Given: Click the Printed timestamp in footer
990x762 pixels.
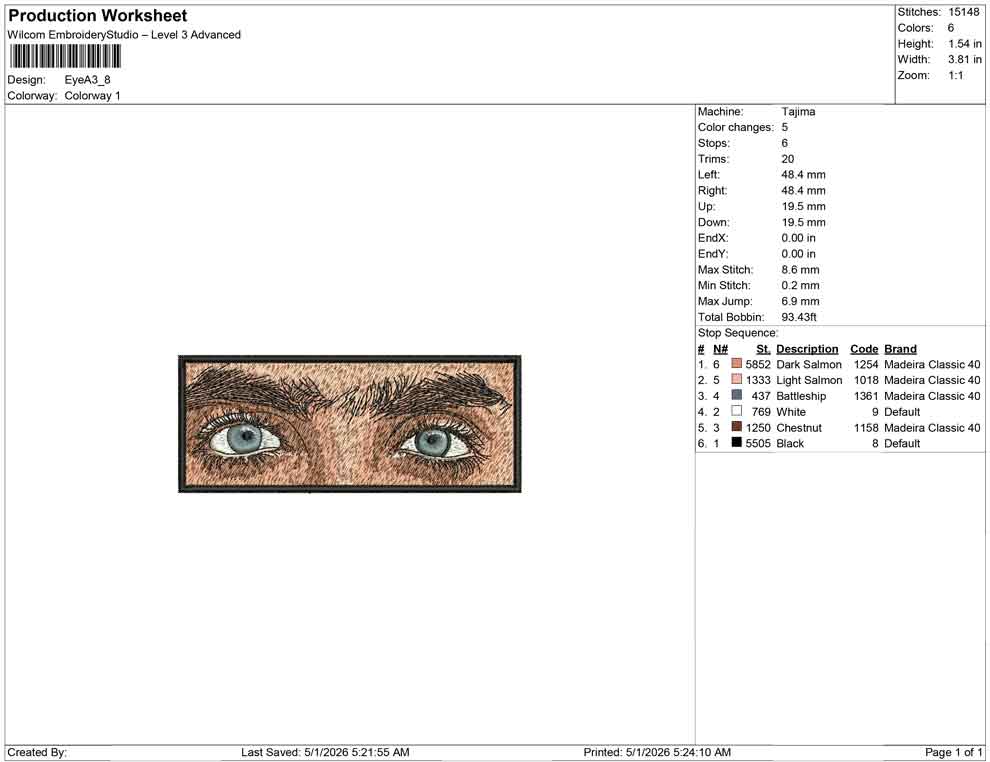Looking at the screenshot, I should tap(657, 752).
